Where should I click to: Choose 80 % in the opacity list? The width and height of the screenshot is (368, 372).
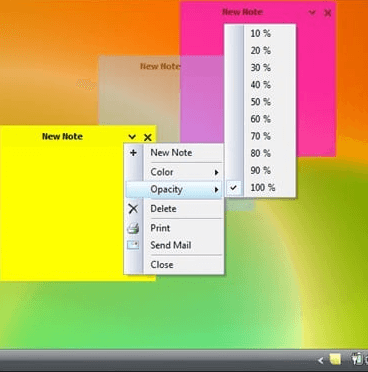(260, 153)
